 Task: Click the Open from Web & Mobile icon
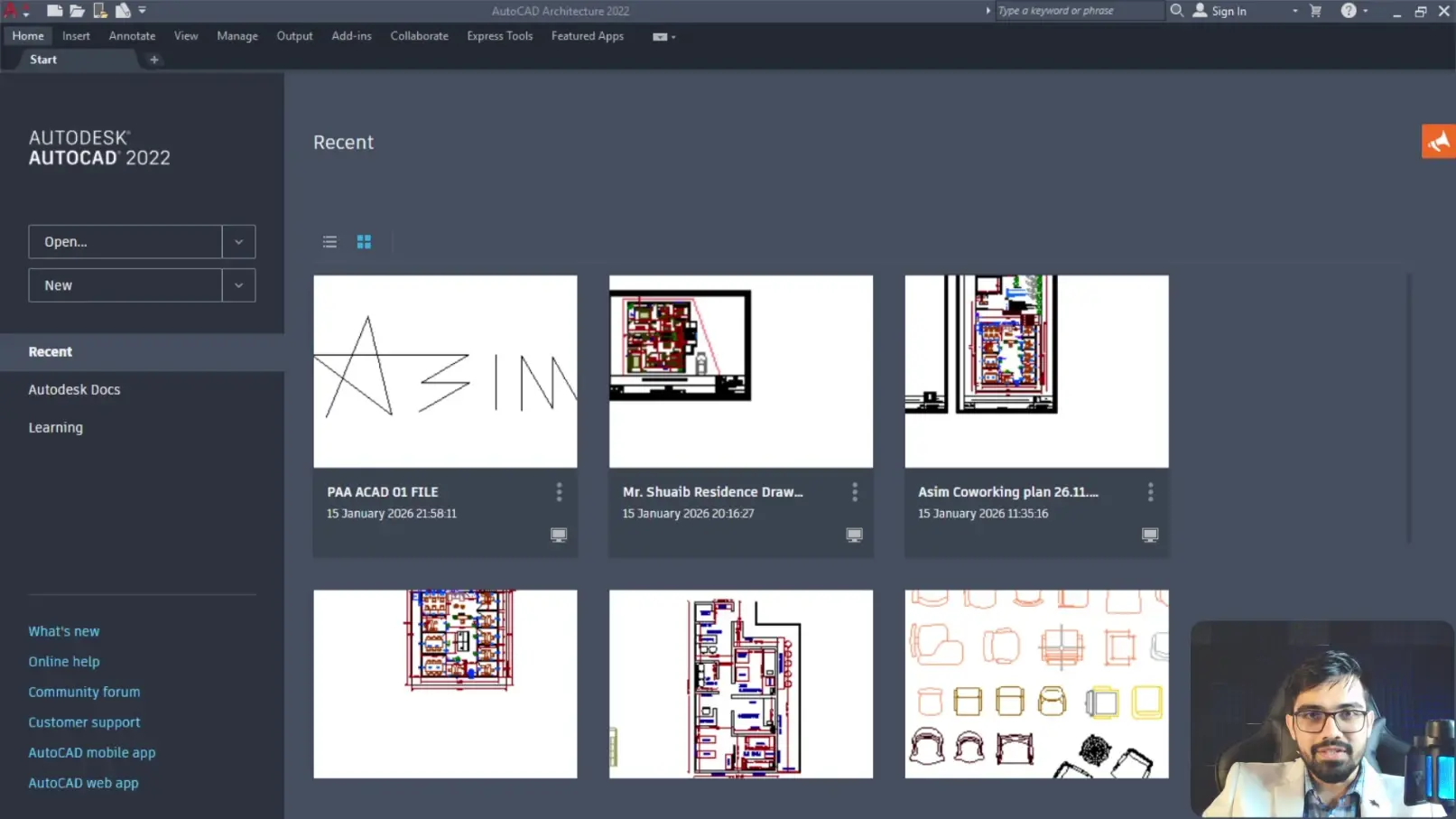100,11
